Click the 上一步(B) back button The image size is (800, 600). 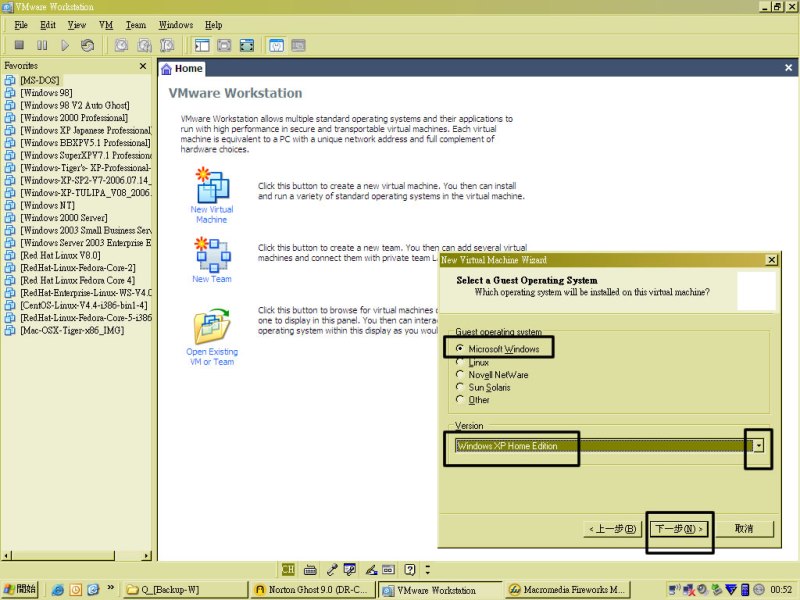pos(612,529)
